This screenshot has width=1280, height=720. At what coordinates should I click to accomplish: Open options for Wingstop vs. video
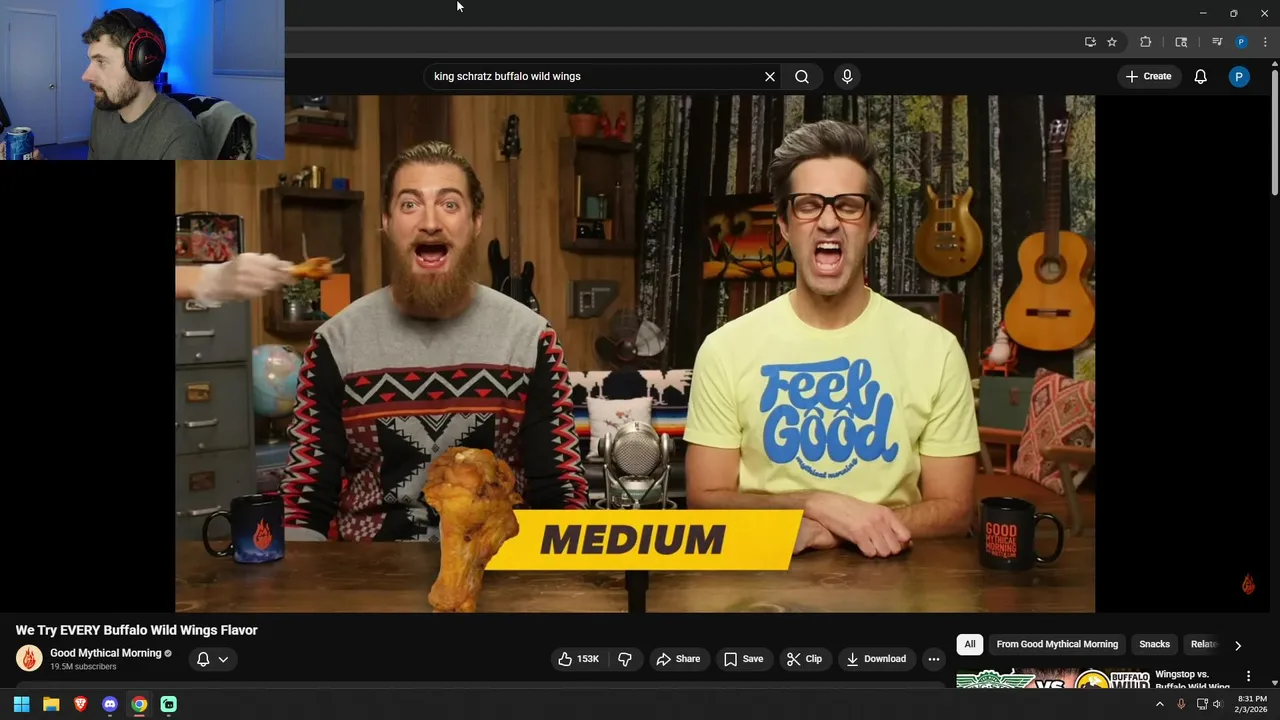(x=1248, y=677)
